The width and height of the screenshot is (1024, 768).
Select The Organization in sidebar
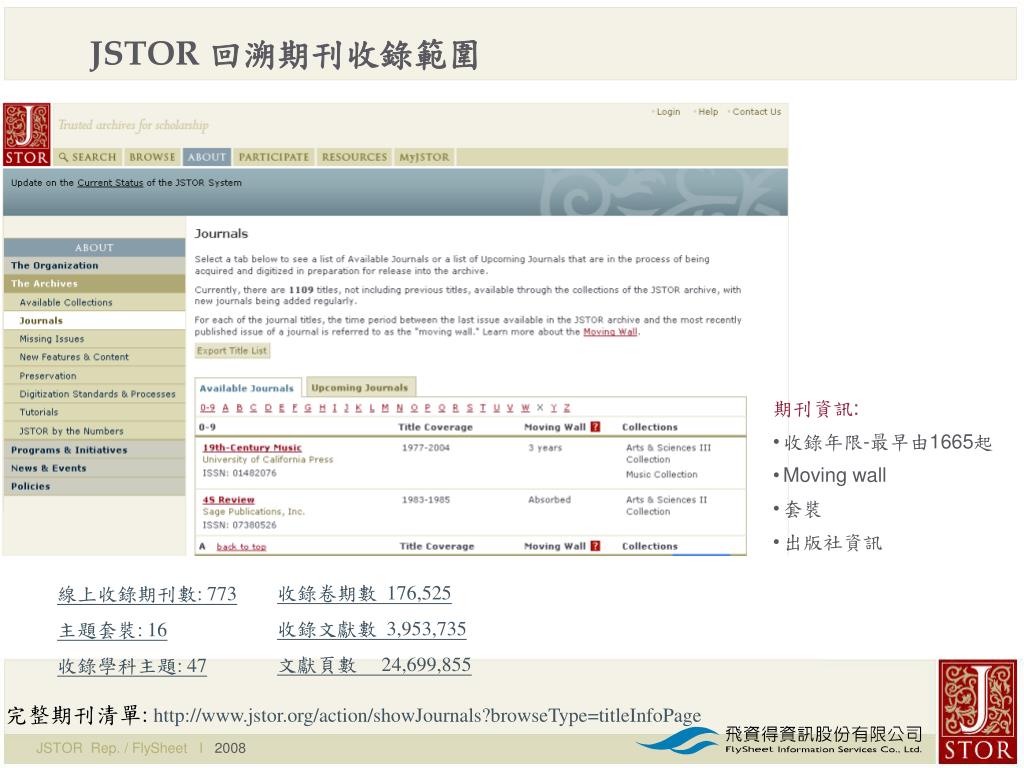click(95, 265)
